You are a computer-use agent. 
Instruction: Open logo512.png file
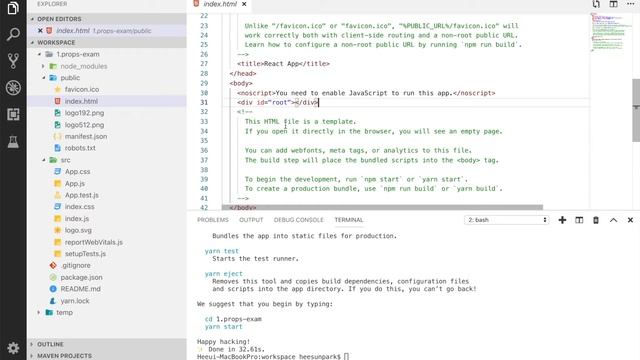84,125
